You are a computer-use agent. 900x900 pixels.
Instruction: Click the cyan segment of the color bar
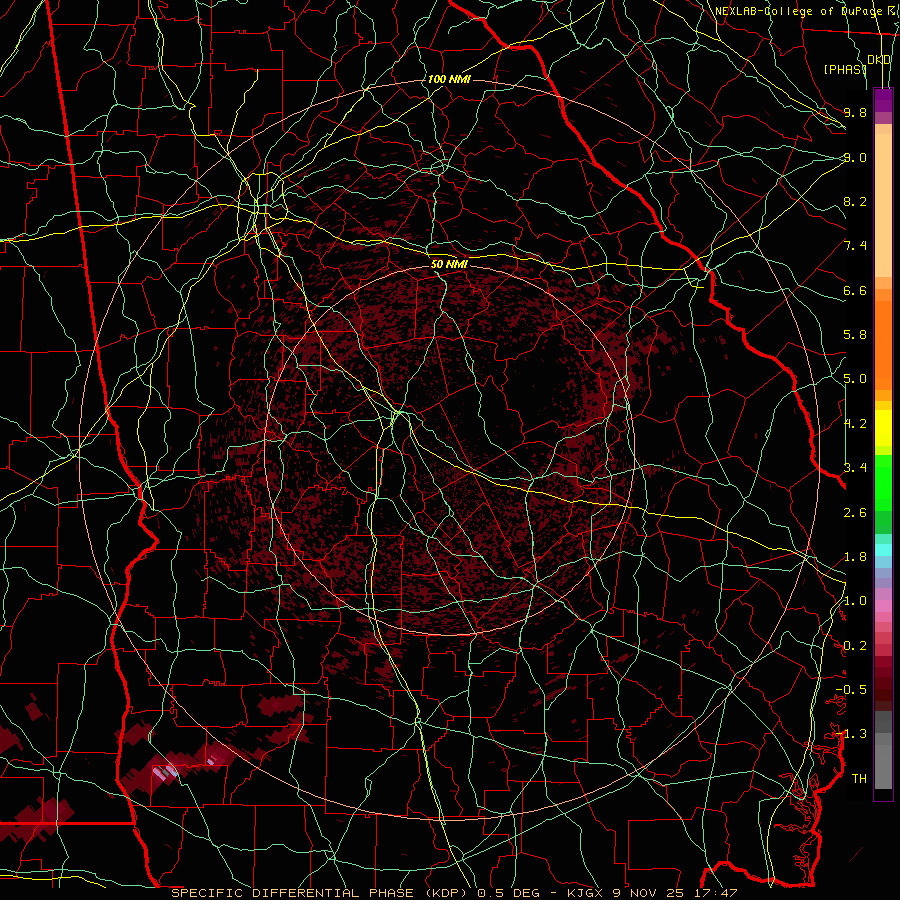click(x=883, y=550)
